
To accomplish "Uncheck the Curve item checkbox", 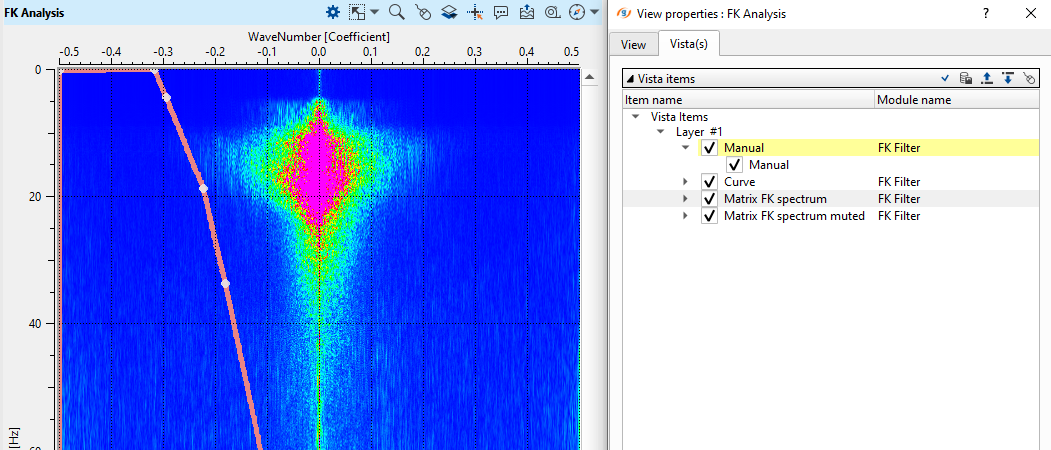I will (x=710, y=182).
